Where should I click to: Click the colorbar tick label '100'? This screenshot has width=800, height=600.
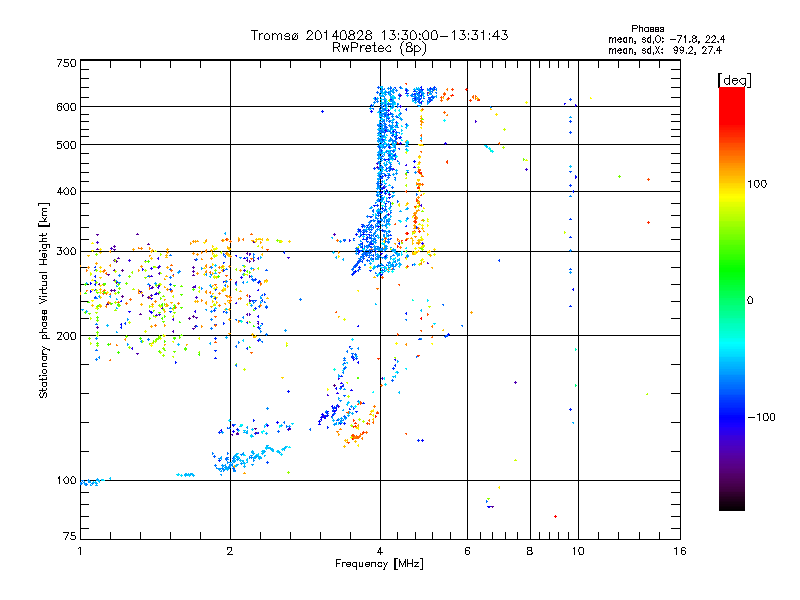click(757, 184)
